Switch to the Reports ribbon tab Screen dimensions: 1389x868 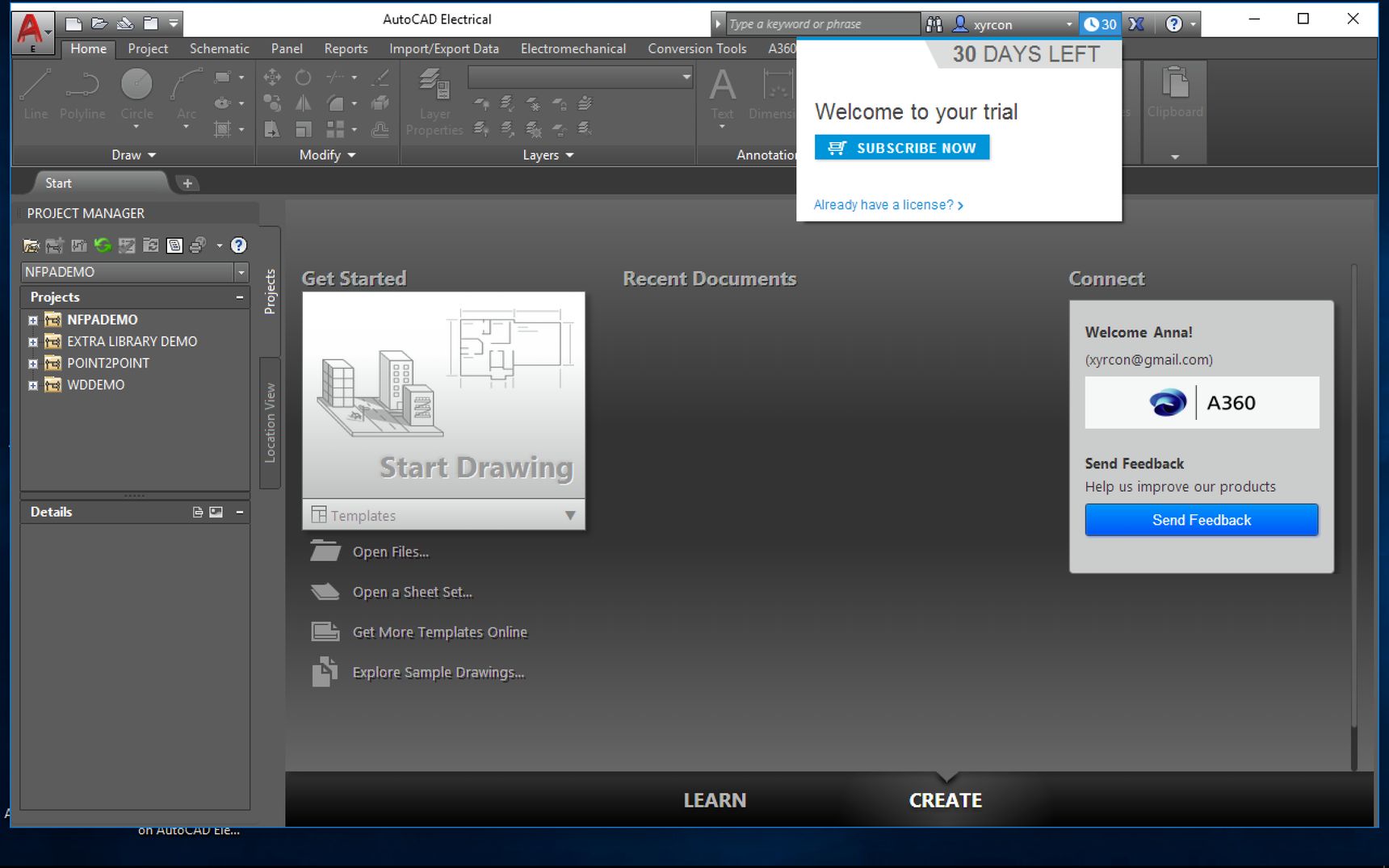click(346, 48)
